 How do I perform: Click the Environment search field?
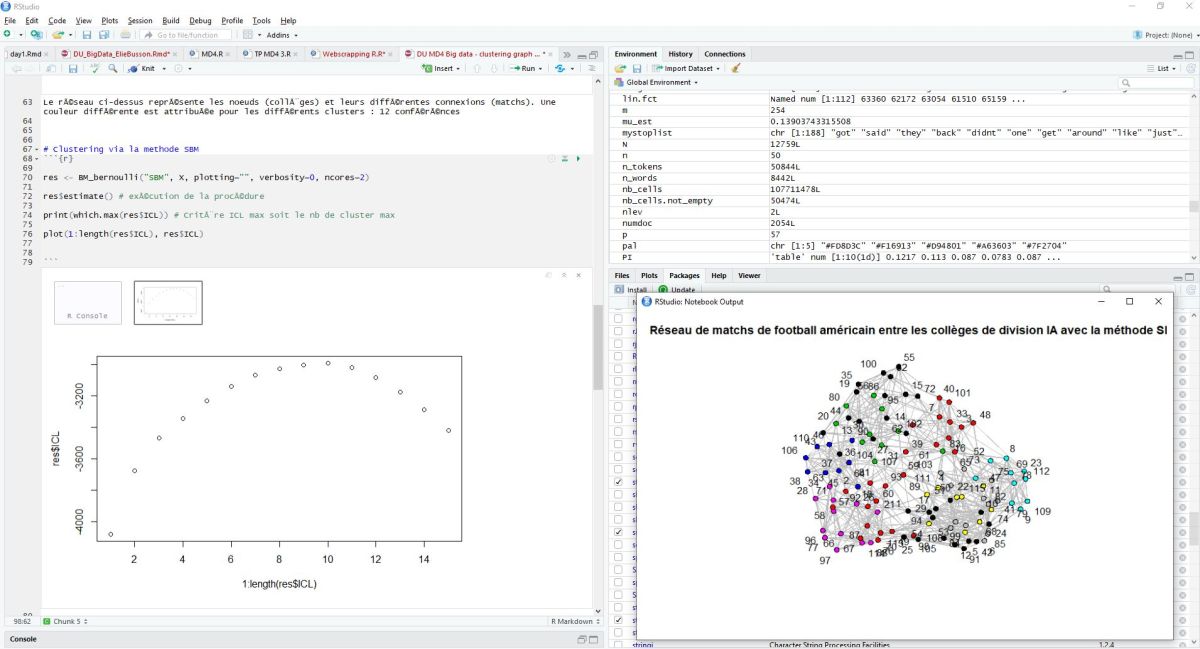click(1158, 83)
